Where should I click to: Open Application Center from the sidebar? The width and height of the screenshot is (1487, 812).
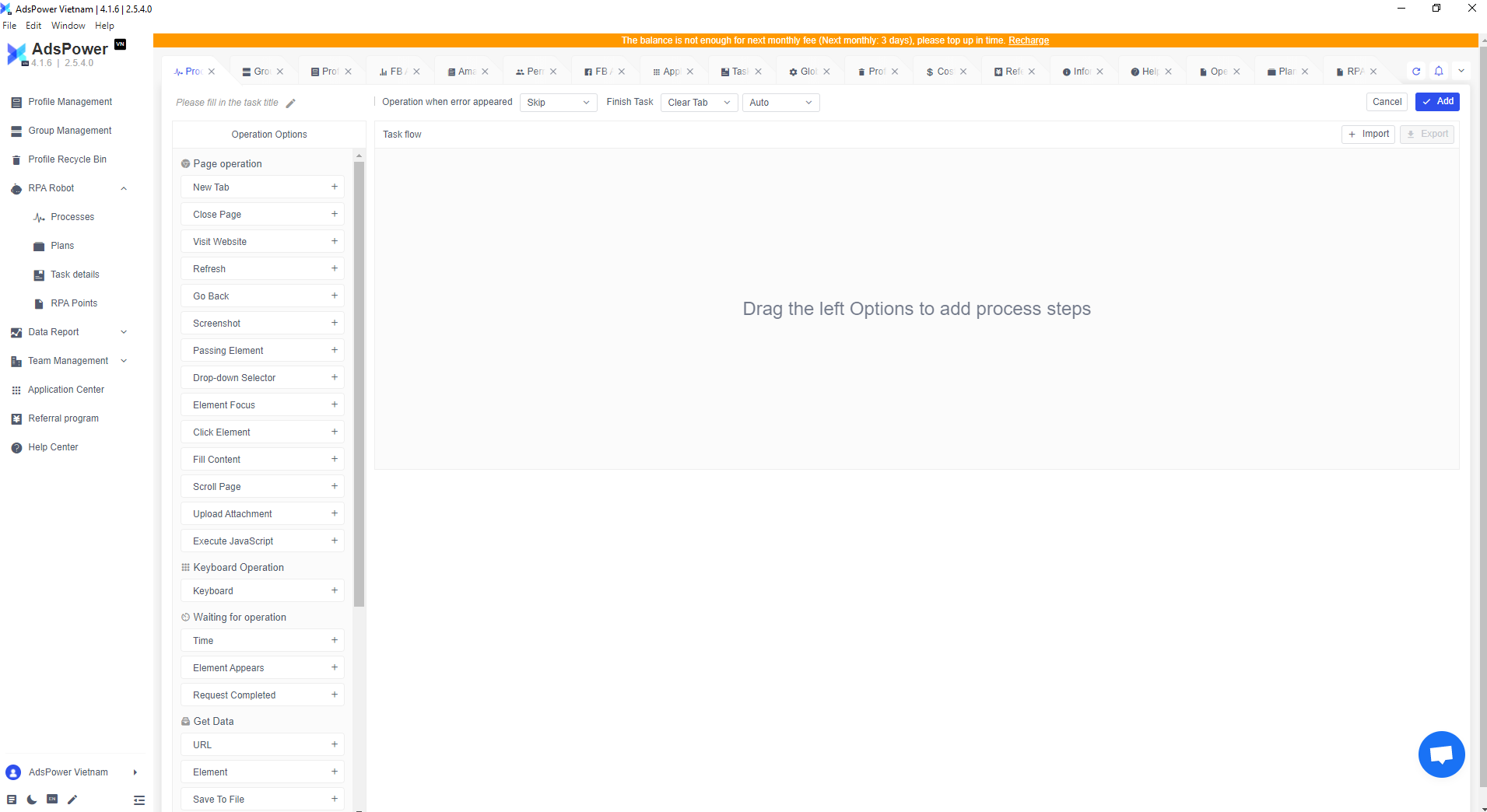click(66, 389)
